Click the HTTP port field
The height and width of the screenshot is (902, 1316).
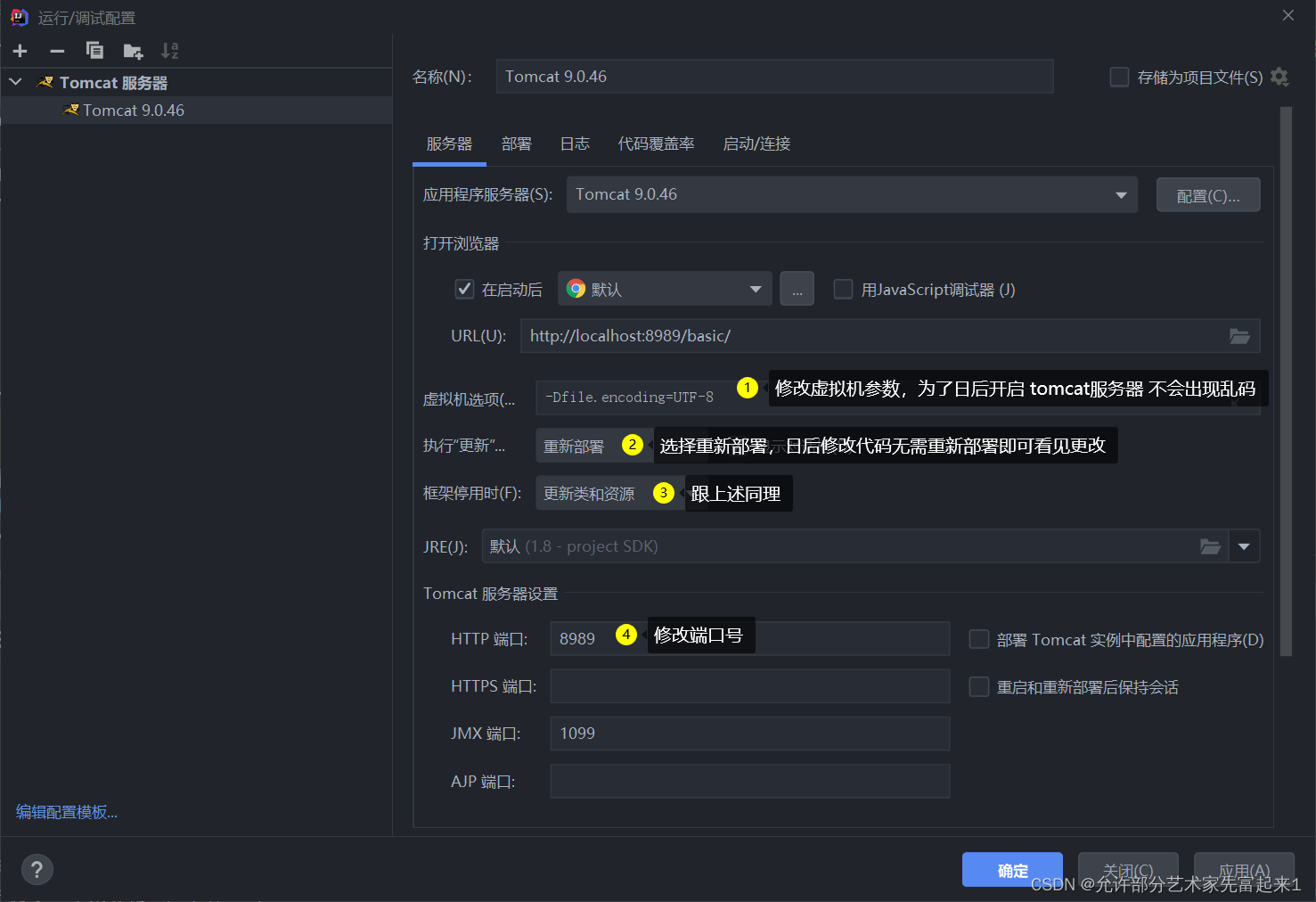point(749,639)
